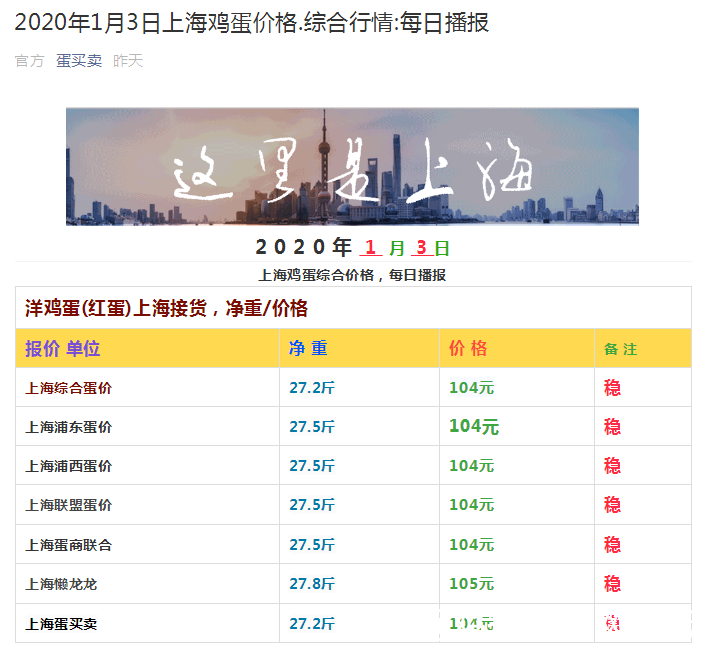Viewport: 702px width, 649px height.
Task: Click the 价格 column header
Action: [468, 349]
